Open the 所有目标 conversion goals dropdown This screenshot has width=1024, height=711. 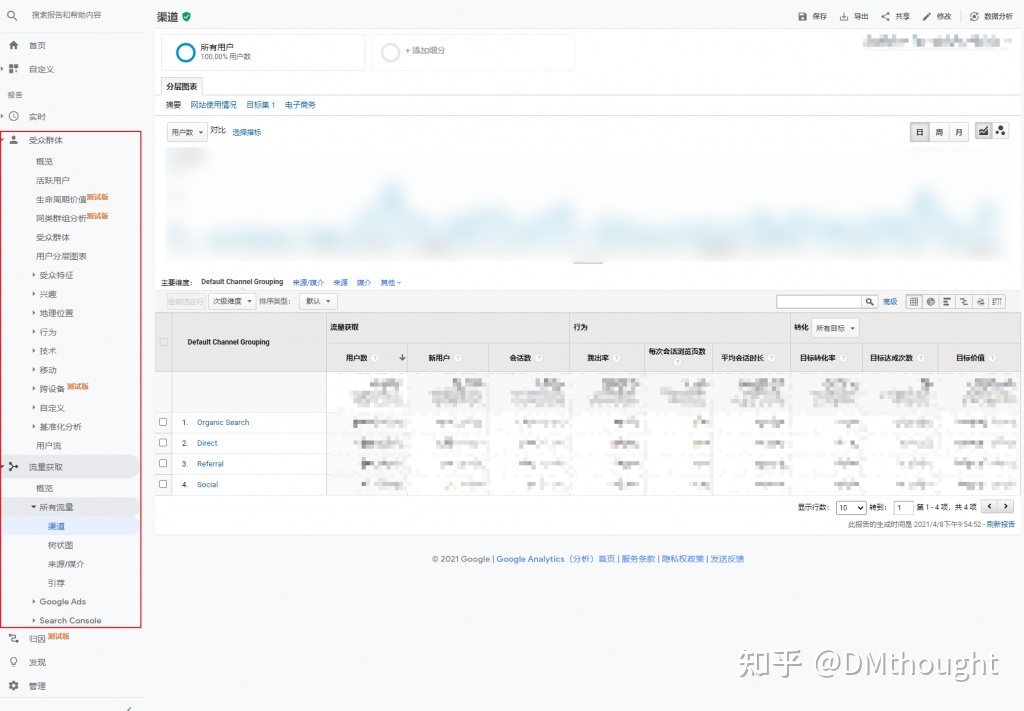point(835,328)
